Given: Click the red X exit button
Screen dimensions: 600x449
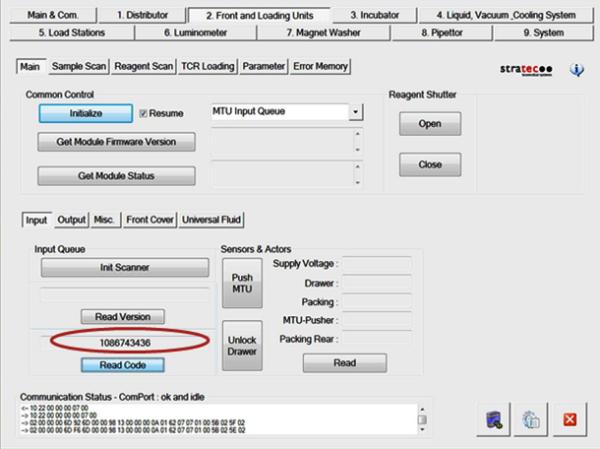Looking at the screenshot, I should coord(570,420).
